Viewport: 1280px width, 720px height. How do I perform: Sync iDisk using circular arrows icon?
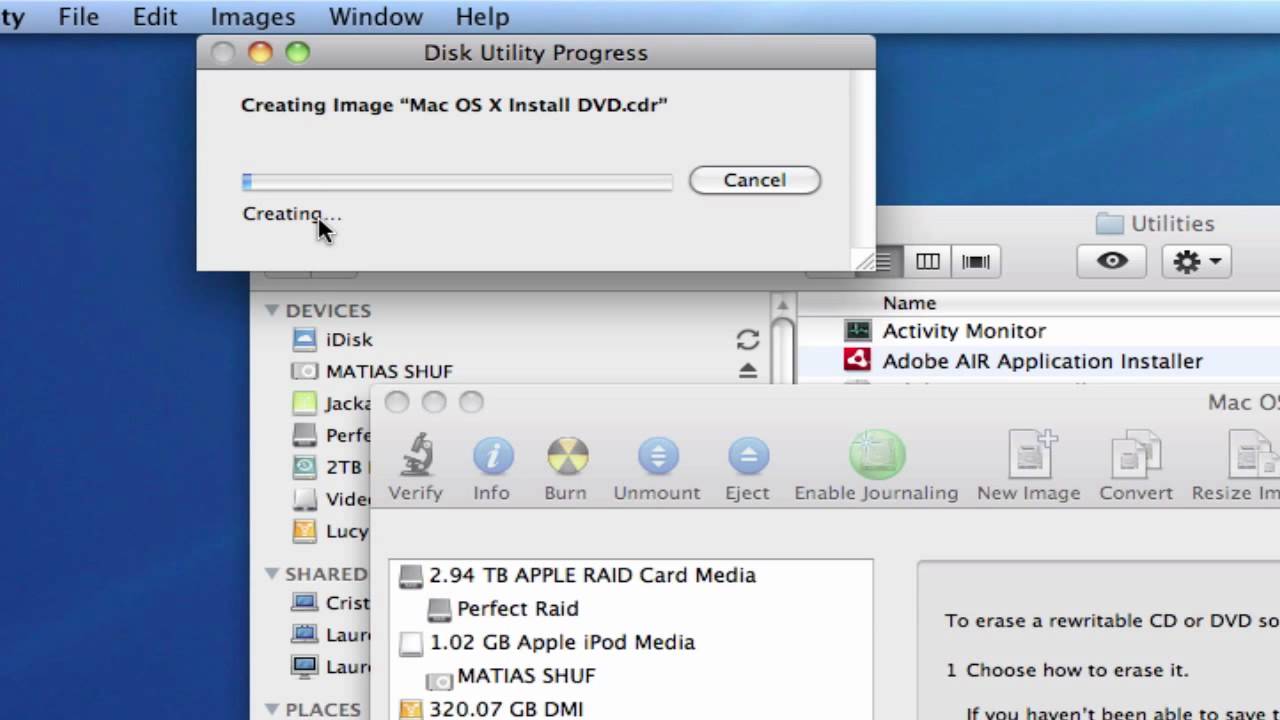click(x=748, y=340)
